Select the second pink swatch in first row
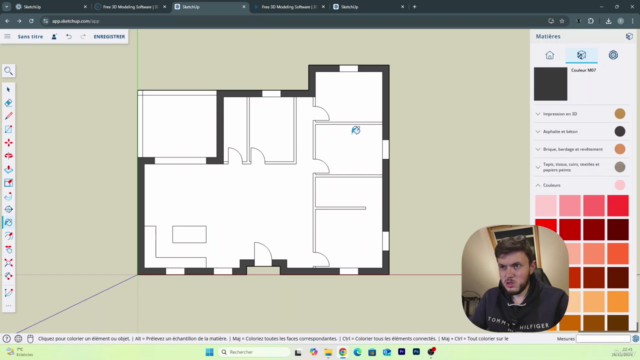Screen dimensions: 640x360 [570, 205]
